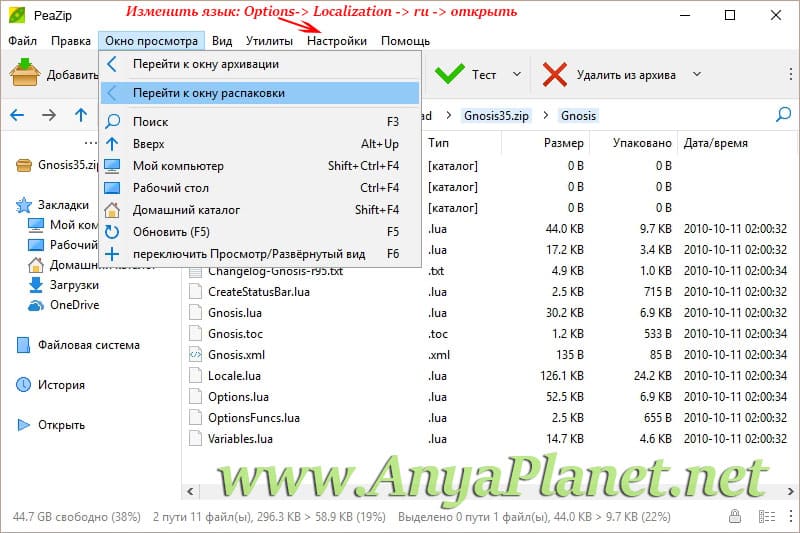The image size is (800, 533).
Task: Select the OptionsFuncs.lua file
Action: tap(254, 418)
